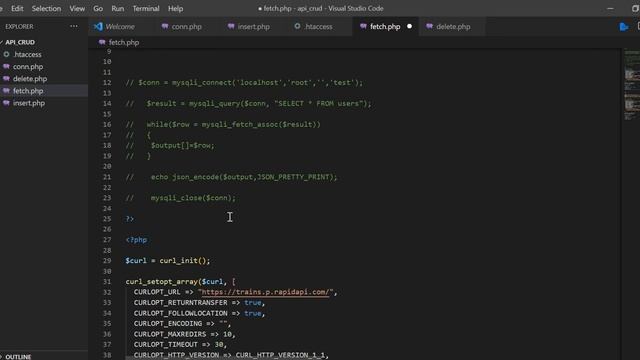Switch to the delete.php tab
This screenshot has height=360, width=640.
pyautogui.click(x=453, y=27)
